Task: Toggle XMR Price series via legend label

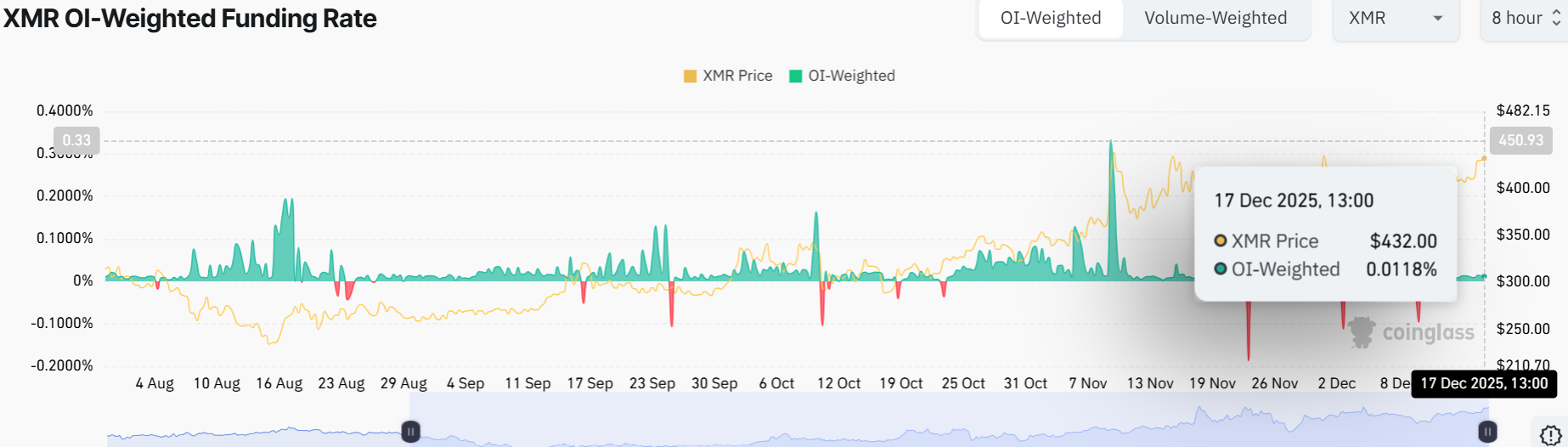Action: pos(737,76)
